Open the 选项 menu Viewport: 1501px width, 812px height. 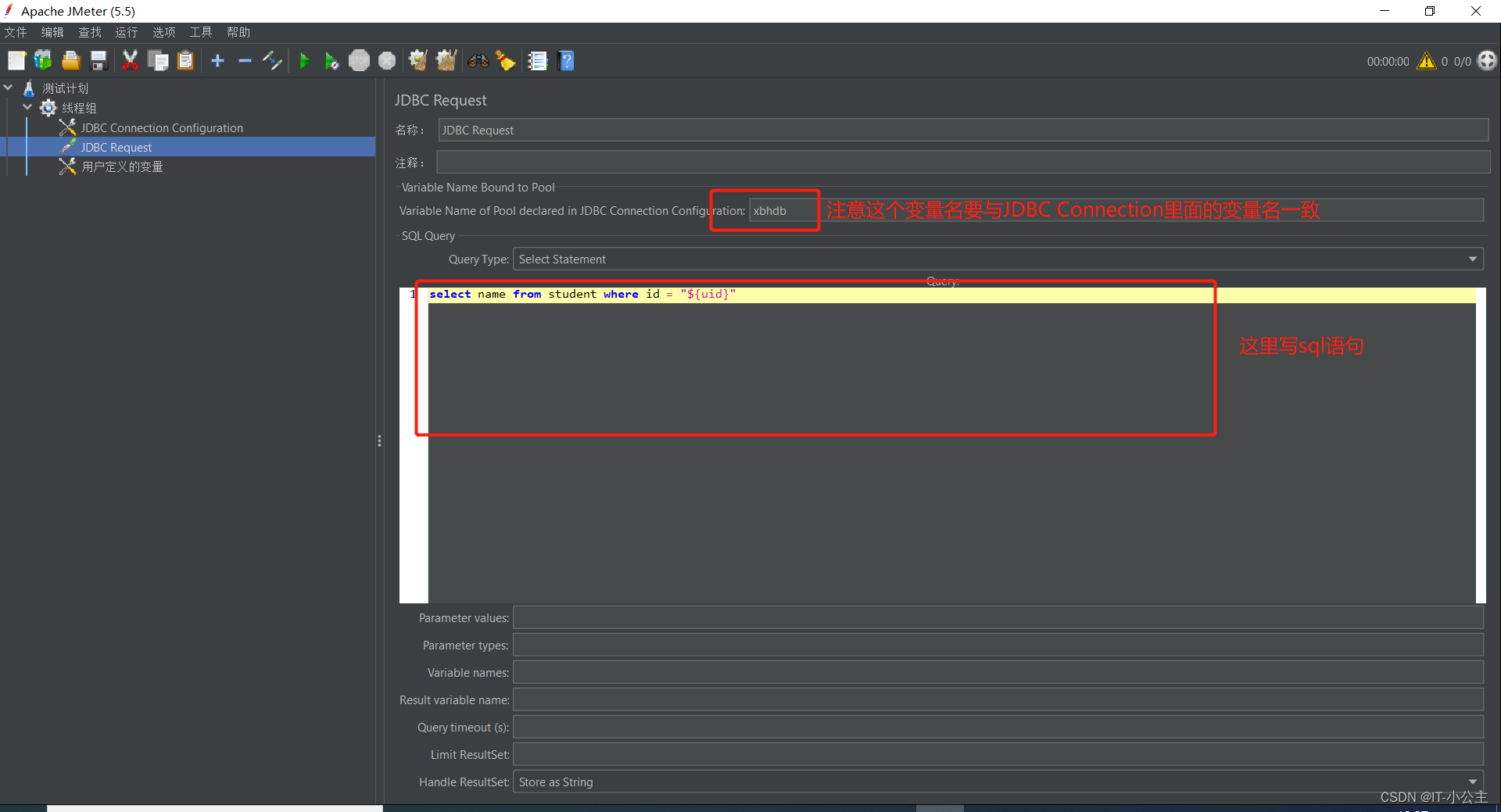pyautogui.click(x=164, y=32)
